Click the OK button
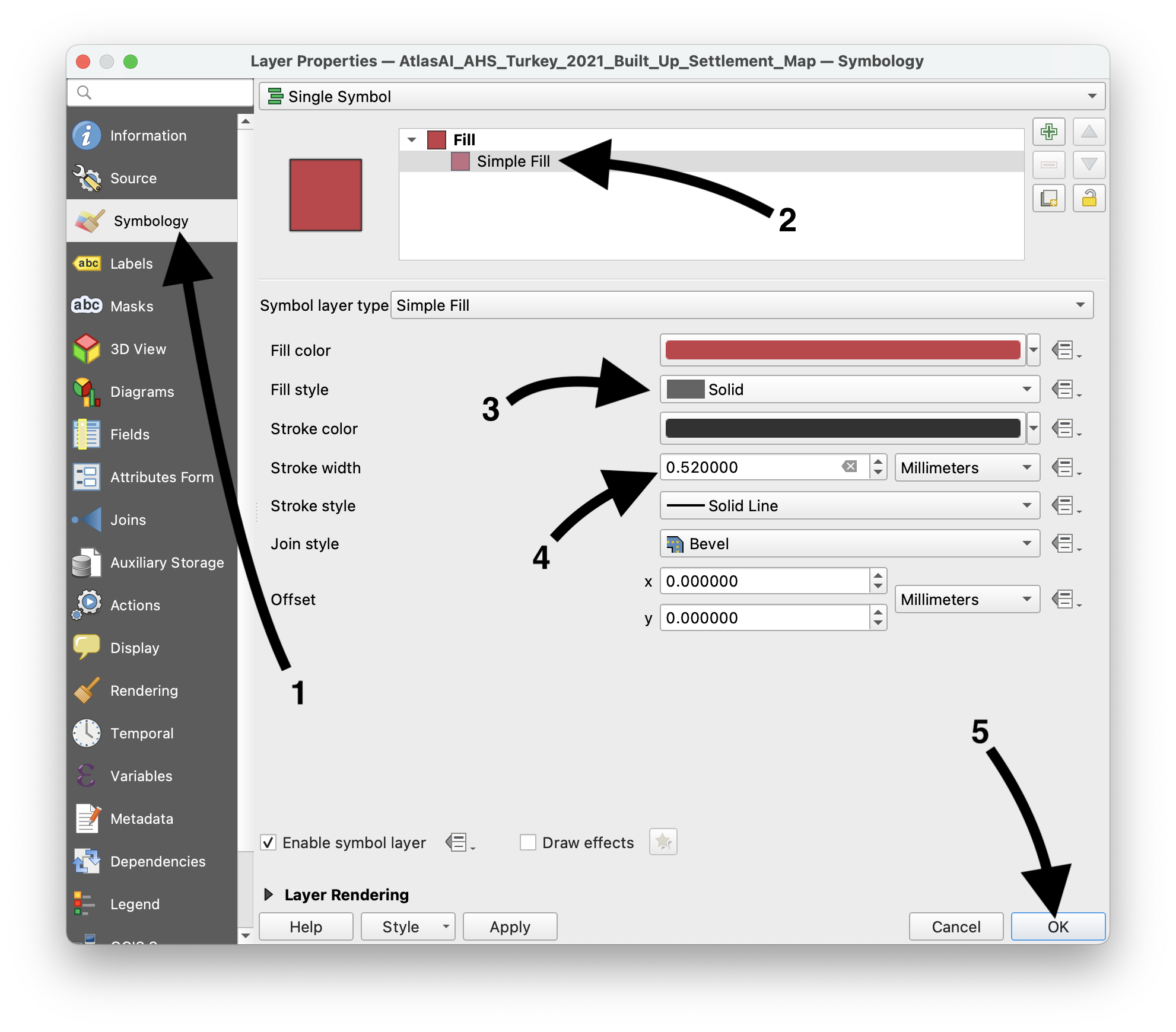The width and height of the screenshot is (1176, 1032). 1058,926
